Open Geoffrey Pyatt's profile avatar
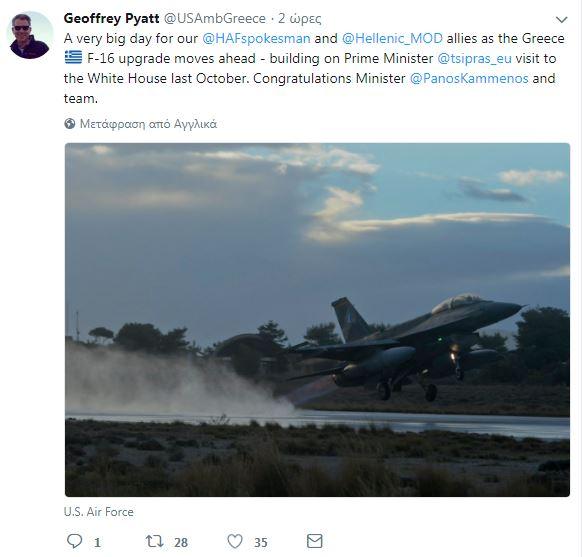Viewport: 582px width, 557px height. 30,35
